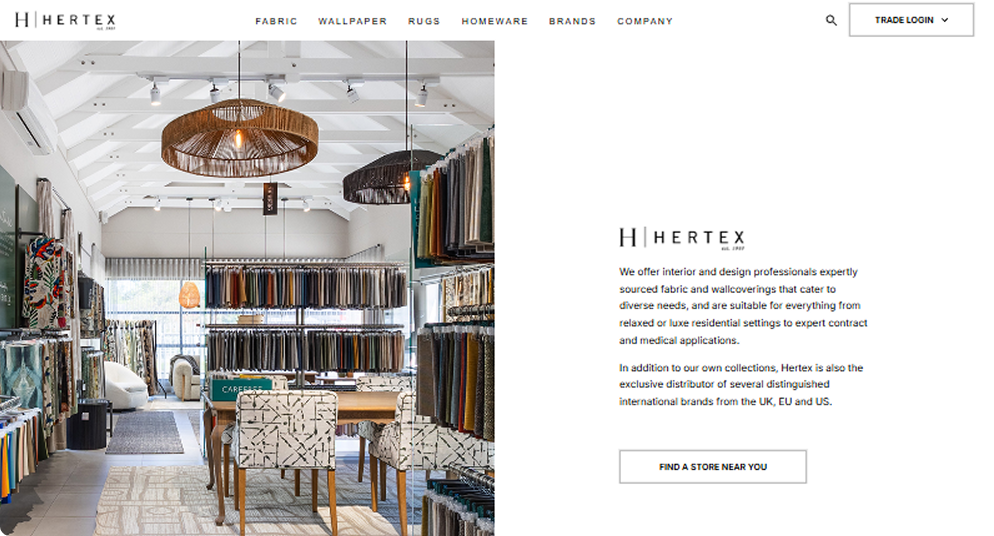Screen dimensions: 994x536
Task: Click Find a Store Near You button
Action: [713, 467]
